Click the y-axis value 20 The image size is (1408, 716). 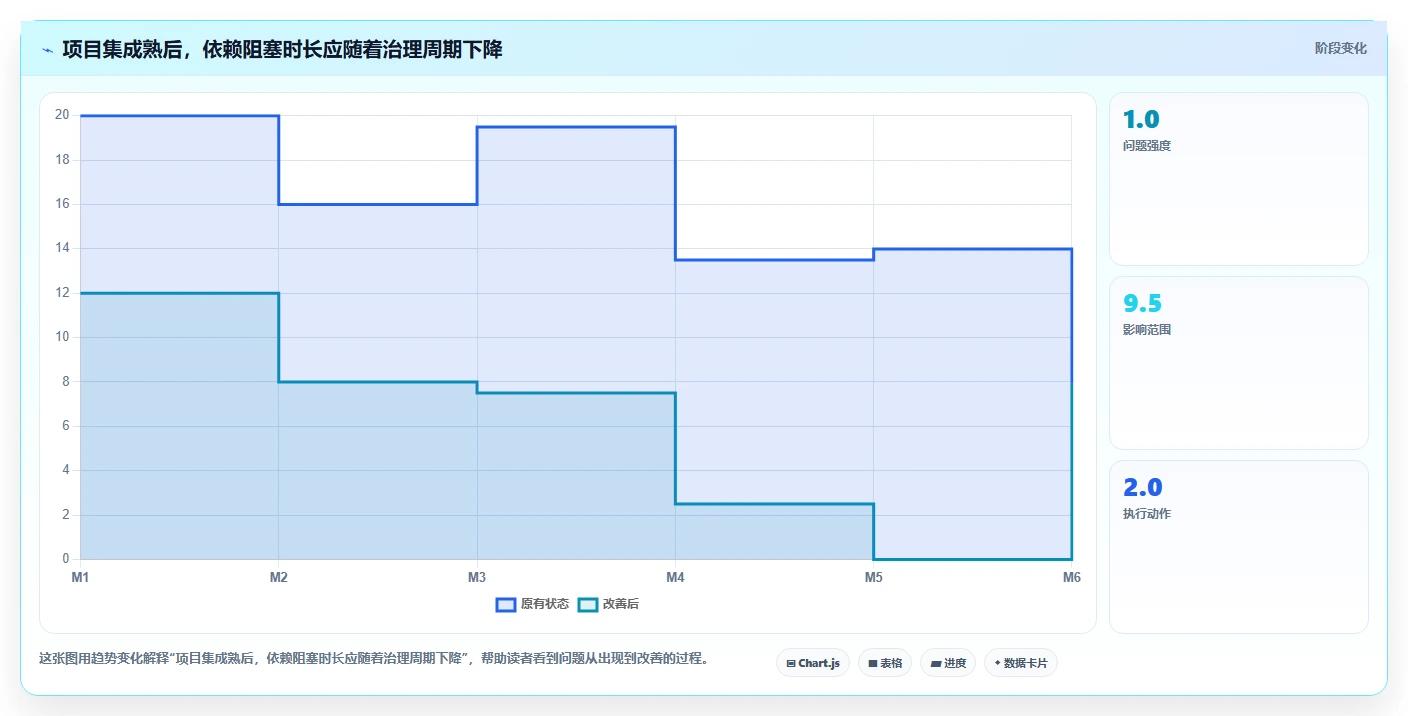coord(62,115)
